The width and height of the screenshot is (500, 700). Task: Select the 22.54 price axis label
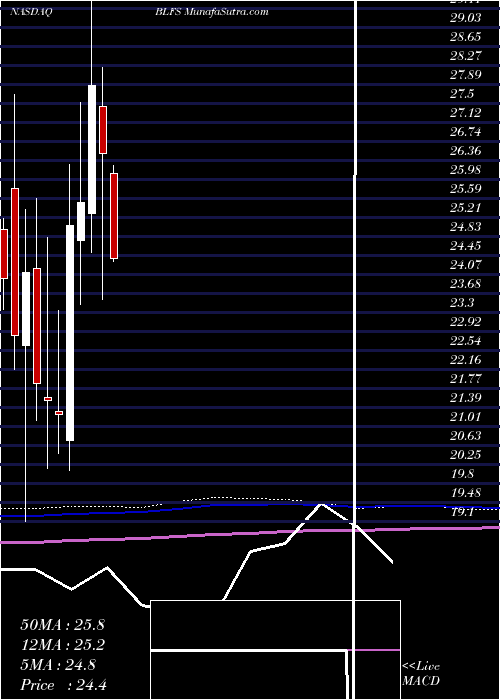[x=466, y=341]
